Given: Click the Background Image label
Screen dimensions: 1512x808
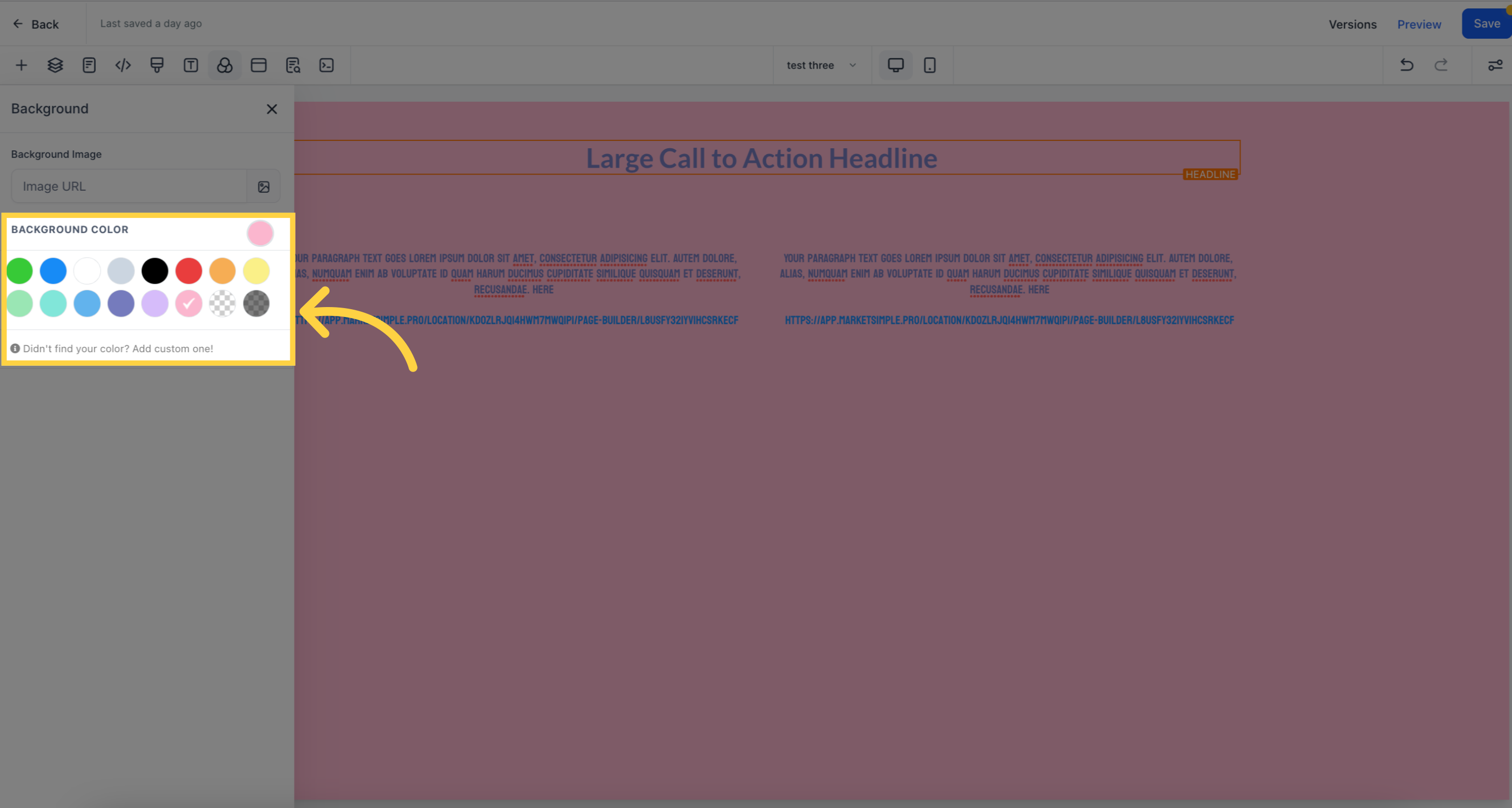Looking at the screenshot, I should point(57,155).
